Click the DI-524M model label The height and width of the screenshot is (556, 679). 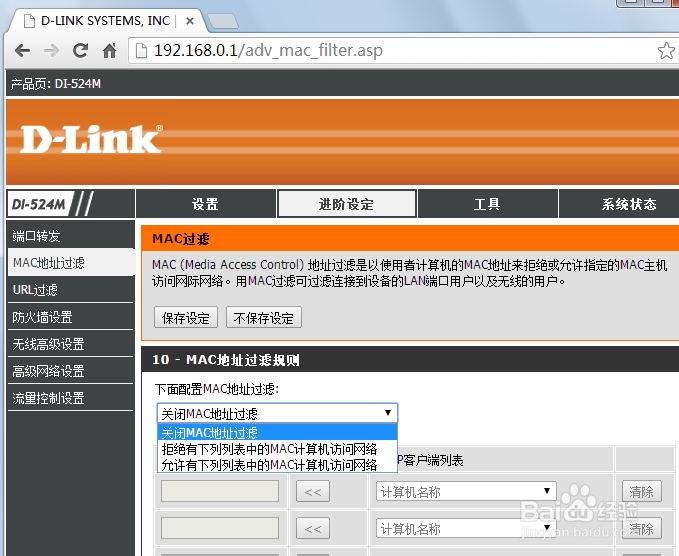[x=39, y=204]
